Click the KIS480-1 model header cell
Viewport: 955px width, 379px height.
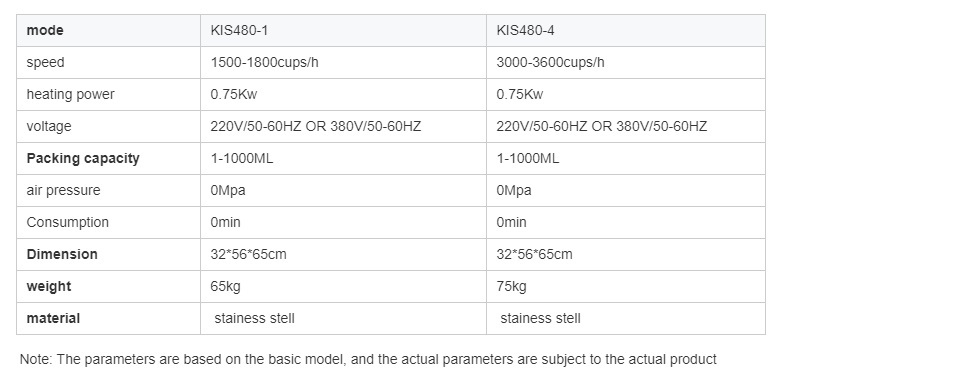[343, 30]
